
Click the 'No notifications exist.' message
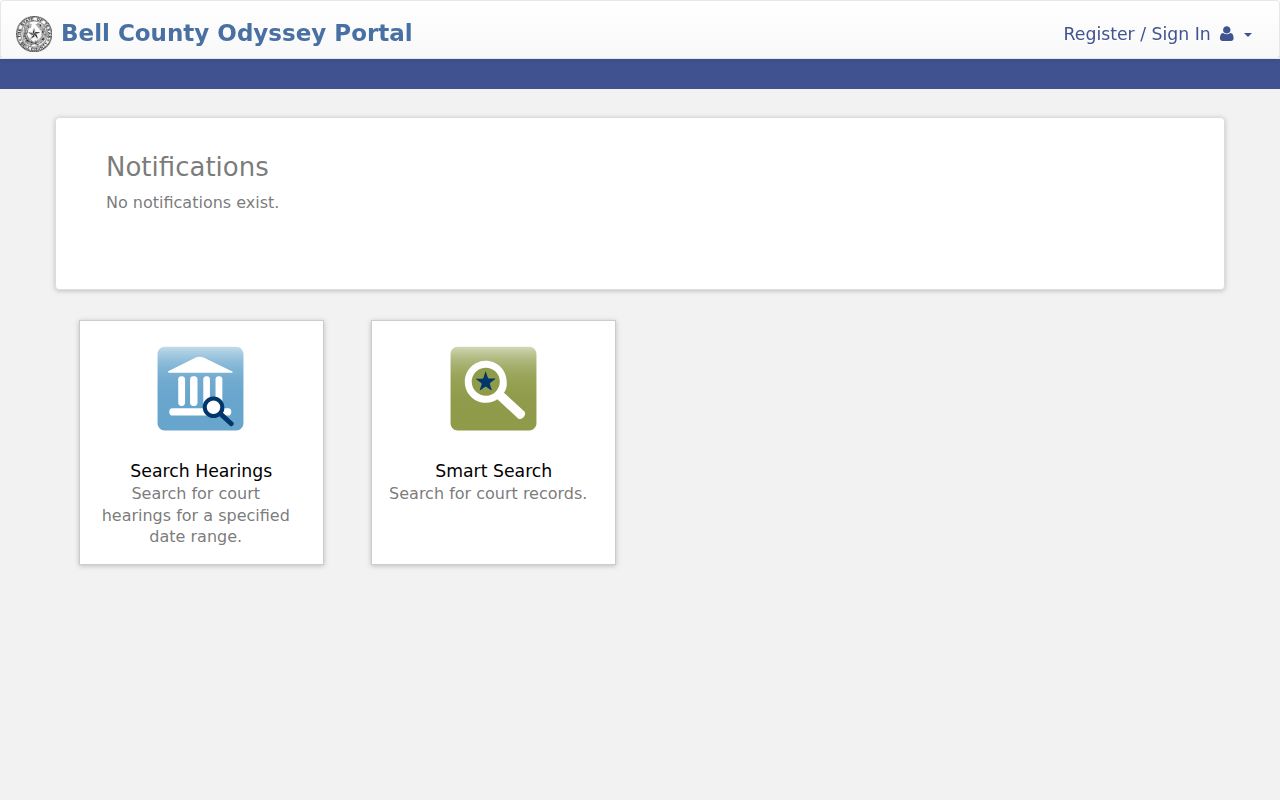pos(192,202)
